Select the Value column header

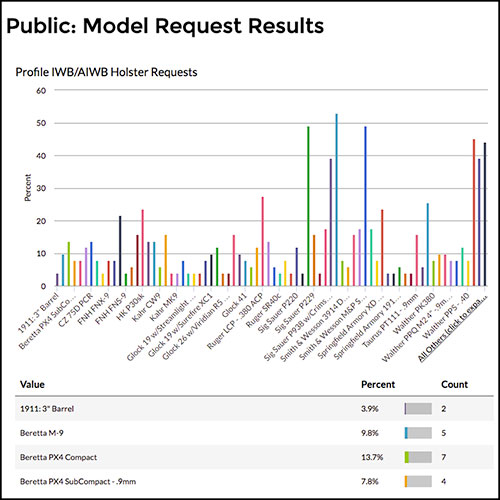(x=32, y=384)
